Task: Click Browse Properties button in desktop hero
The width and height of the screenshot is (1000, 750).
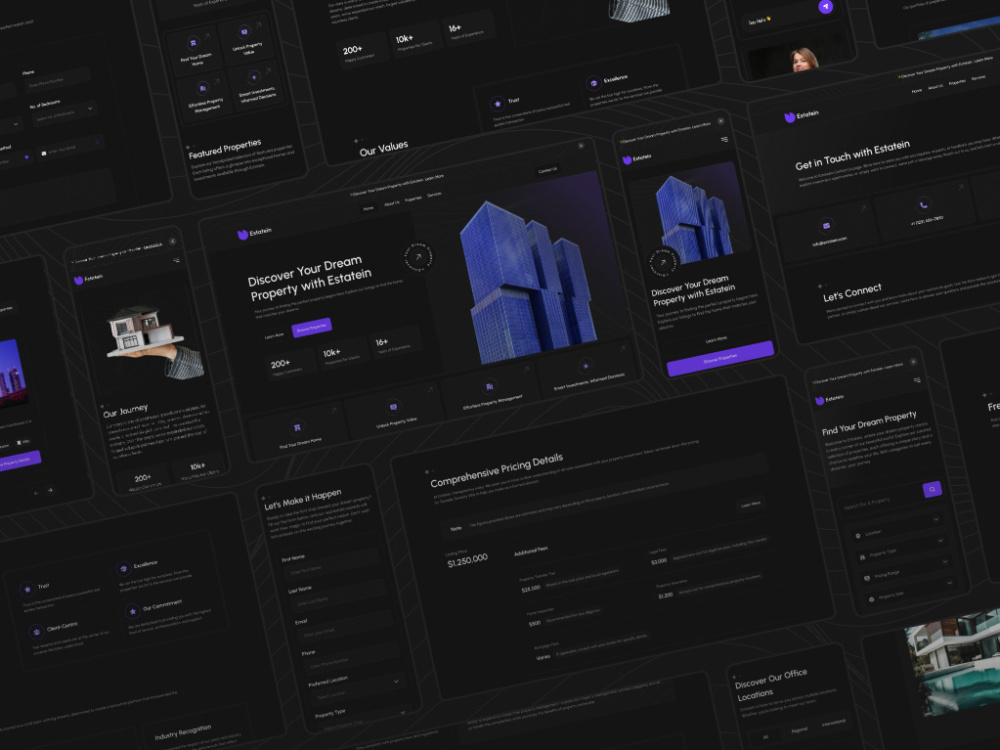Action: click(312, 327)
